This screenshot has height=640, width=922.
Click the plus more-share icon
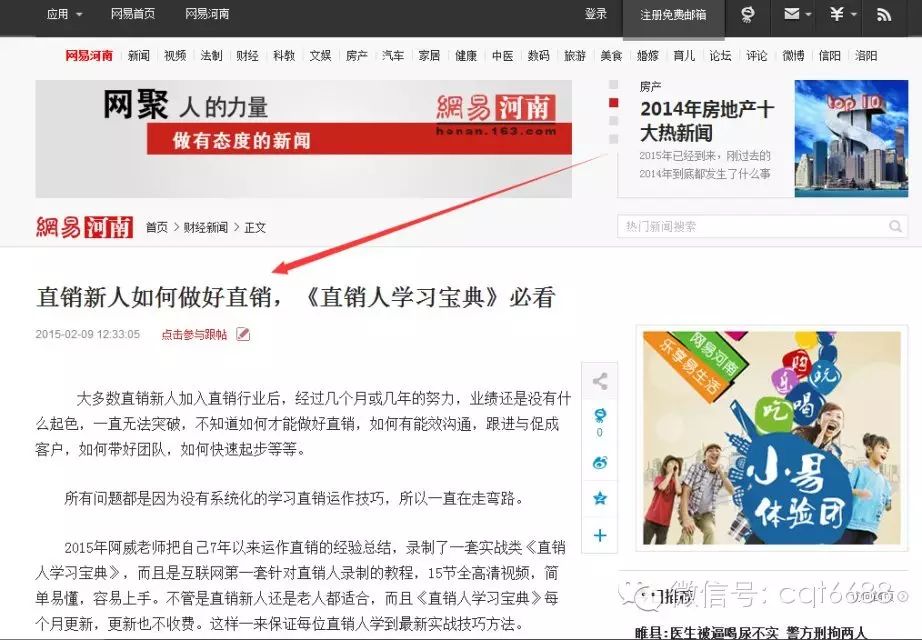point(600,535)
